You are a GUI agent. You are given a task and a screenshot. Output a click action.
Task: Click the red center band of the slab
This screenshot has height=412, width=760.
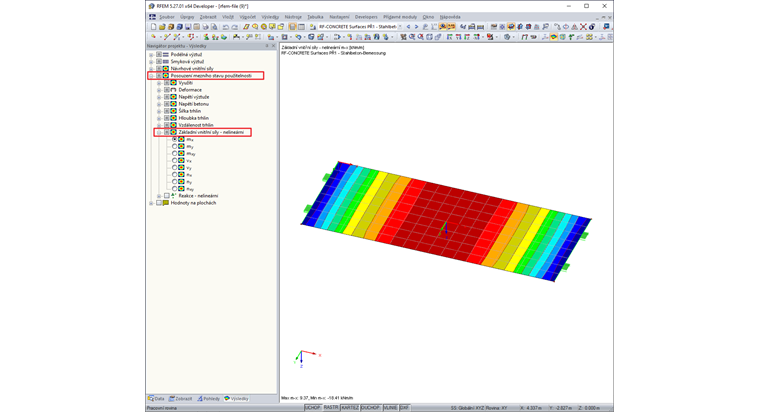[446, 221]
